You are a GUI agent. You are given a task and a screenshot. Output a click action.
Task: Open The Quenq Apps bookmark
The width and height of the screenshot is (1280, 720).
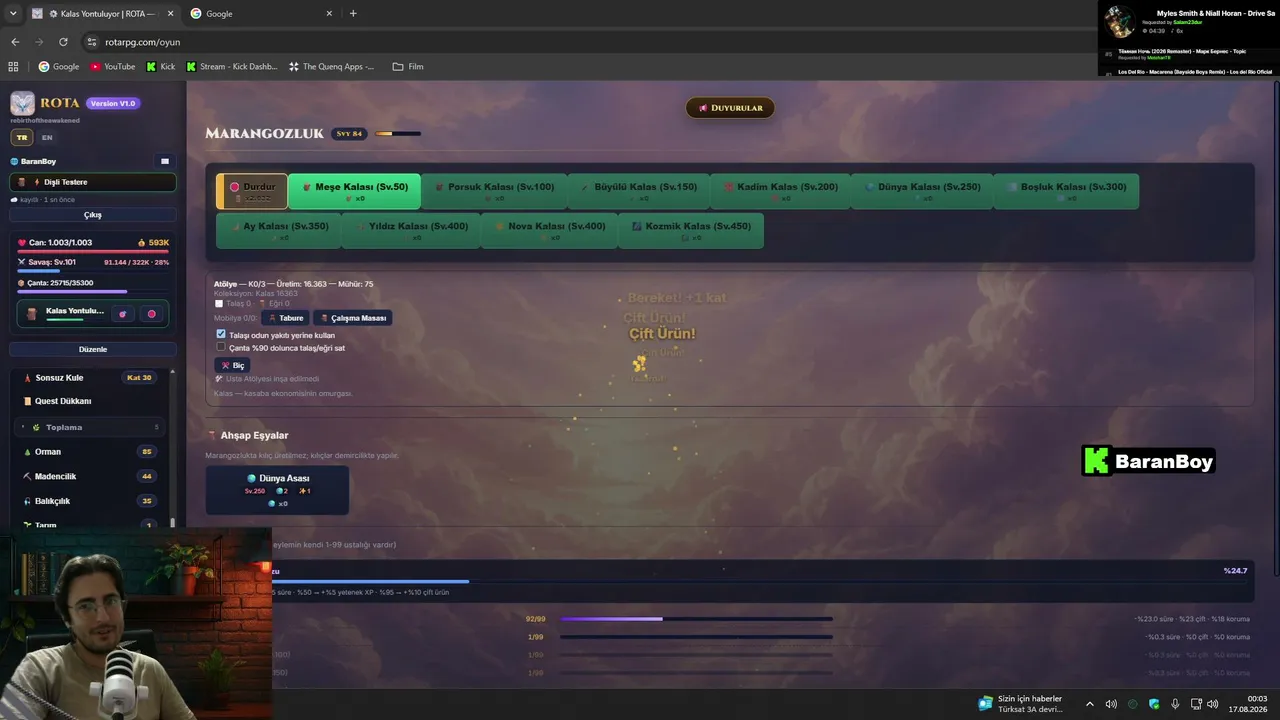point(331,67)
